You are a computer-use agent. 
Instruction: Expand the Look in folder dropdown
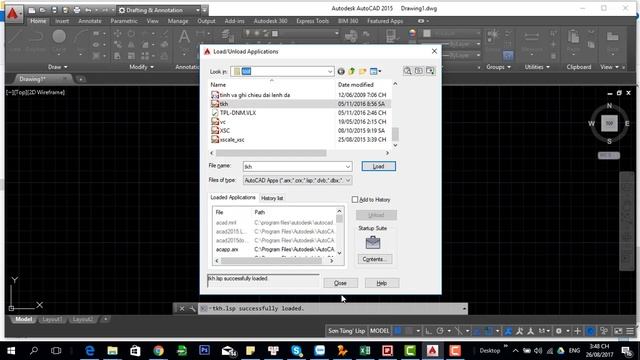[x=330, y=71]
